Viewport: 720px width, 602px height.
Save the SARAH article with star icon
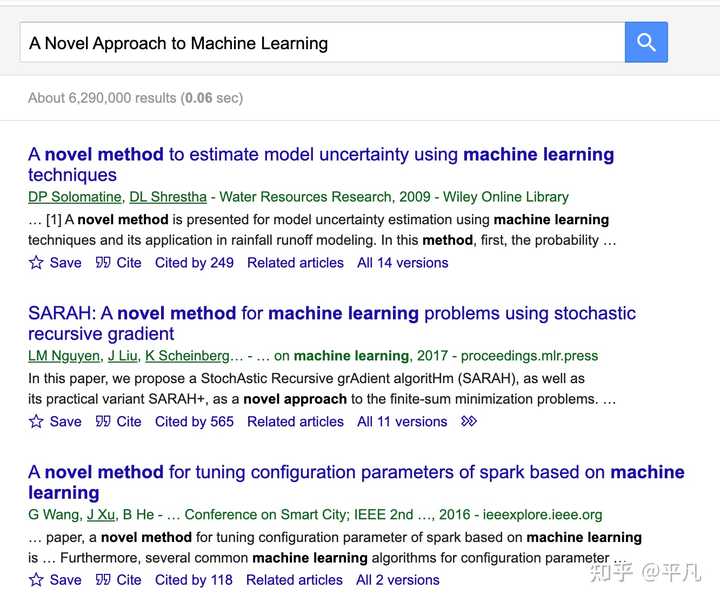point(36,422)
